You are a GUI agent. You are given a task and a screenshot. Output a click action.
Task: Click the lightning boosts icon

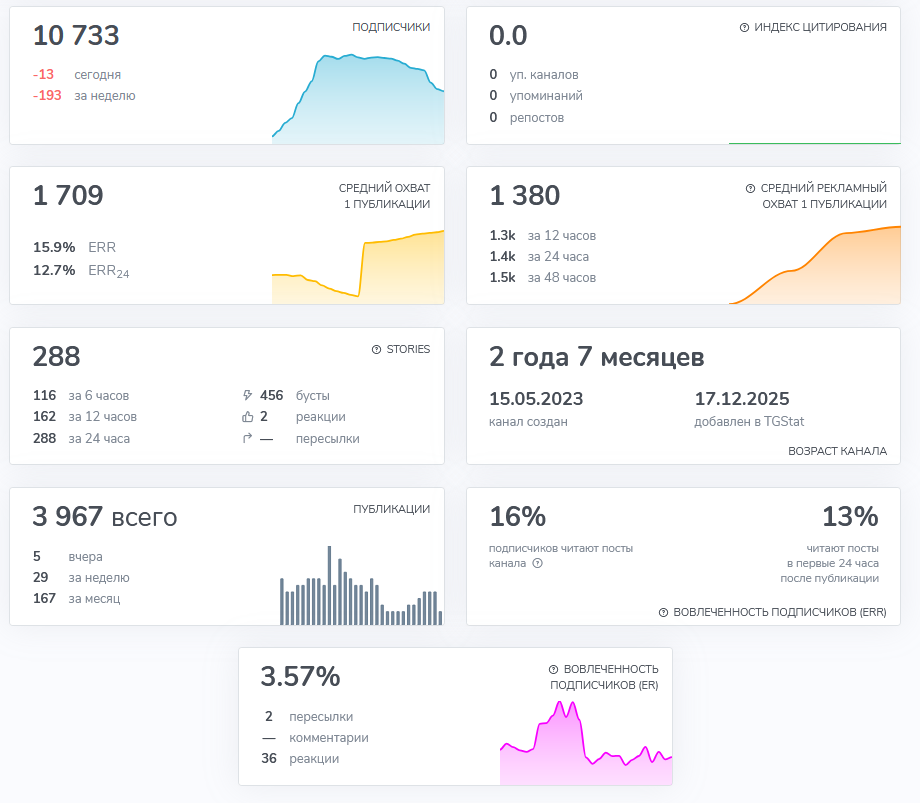(x=247, y=396)
